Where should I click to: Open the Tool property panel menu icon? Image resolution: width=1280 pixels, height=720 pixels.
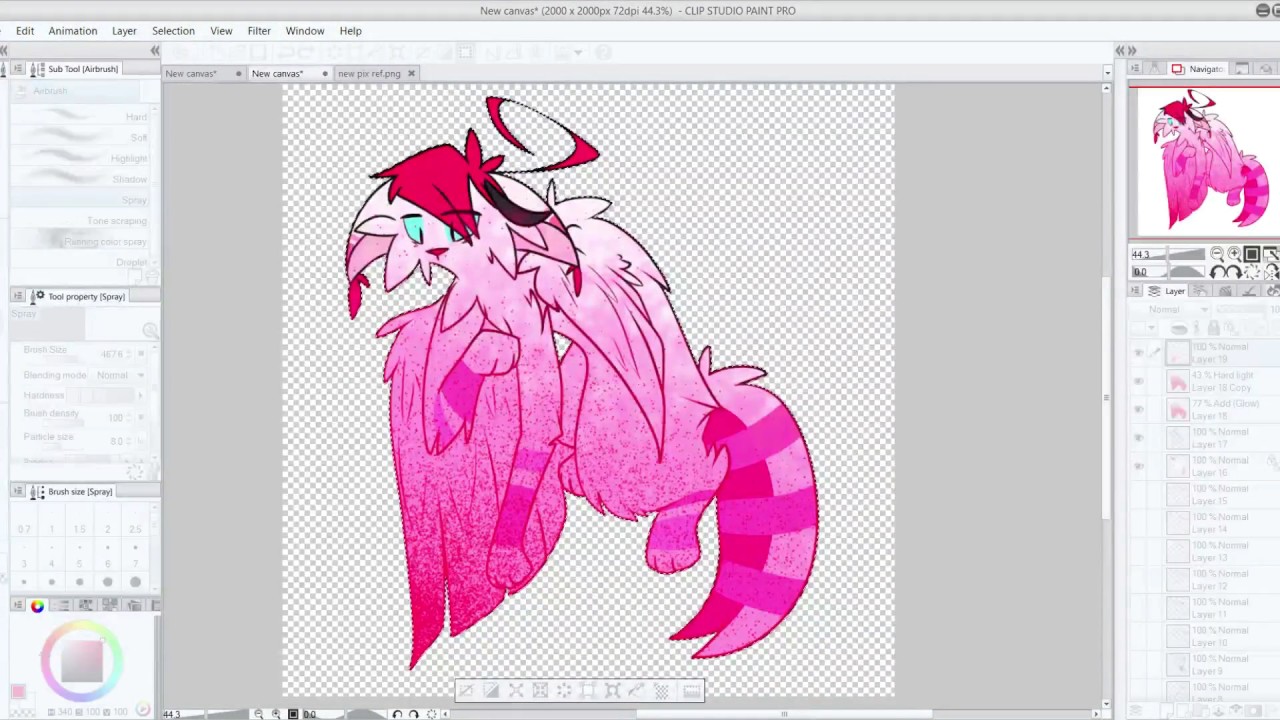(18, 296)
